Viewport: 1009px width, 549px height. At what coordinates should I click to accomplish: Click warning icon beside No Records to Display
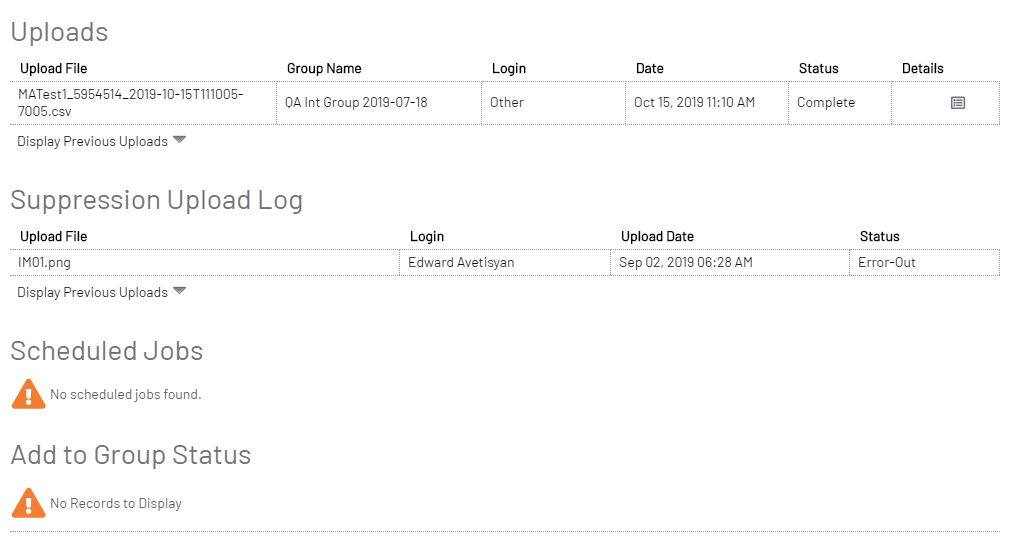coord(28,503)
